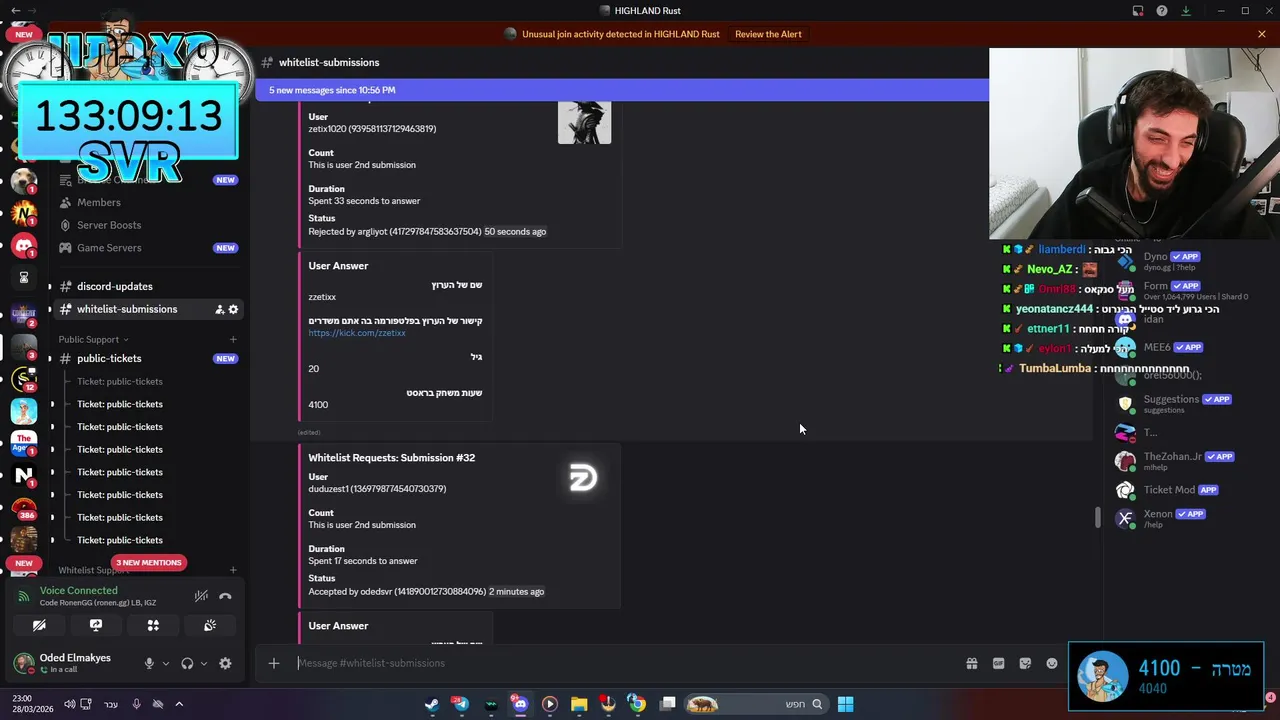Click the message attachment plus button
Viewport: 1280px width, 720px height.
click(273, 663)
